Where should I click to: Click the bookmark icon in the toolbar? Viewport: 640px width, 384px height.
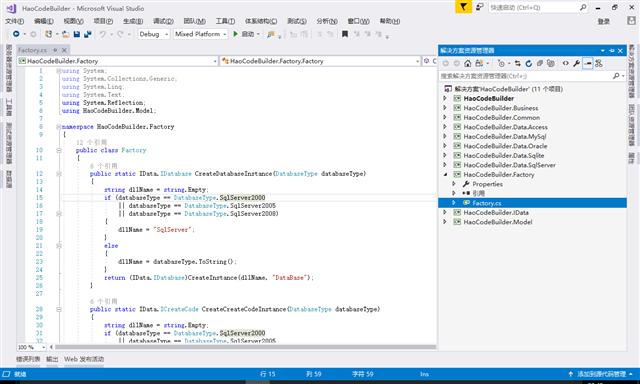[x=345, y=34]
